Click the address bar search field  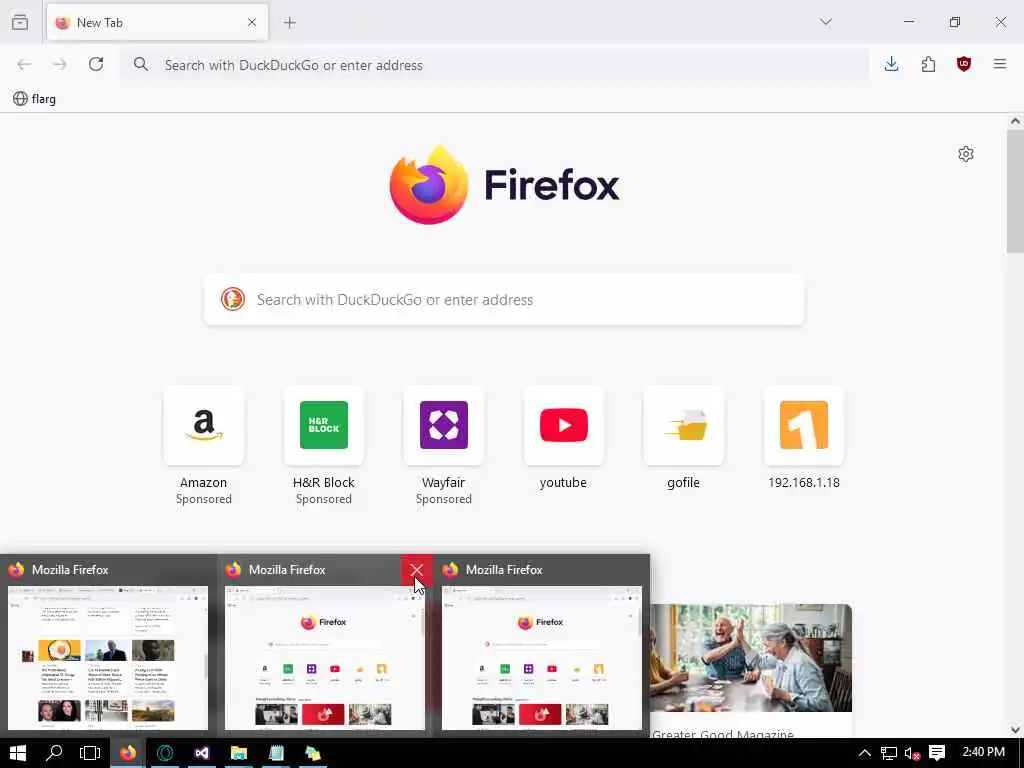(494, 65)
